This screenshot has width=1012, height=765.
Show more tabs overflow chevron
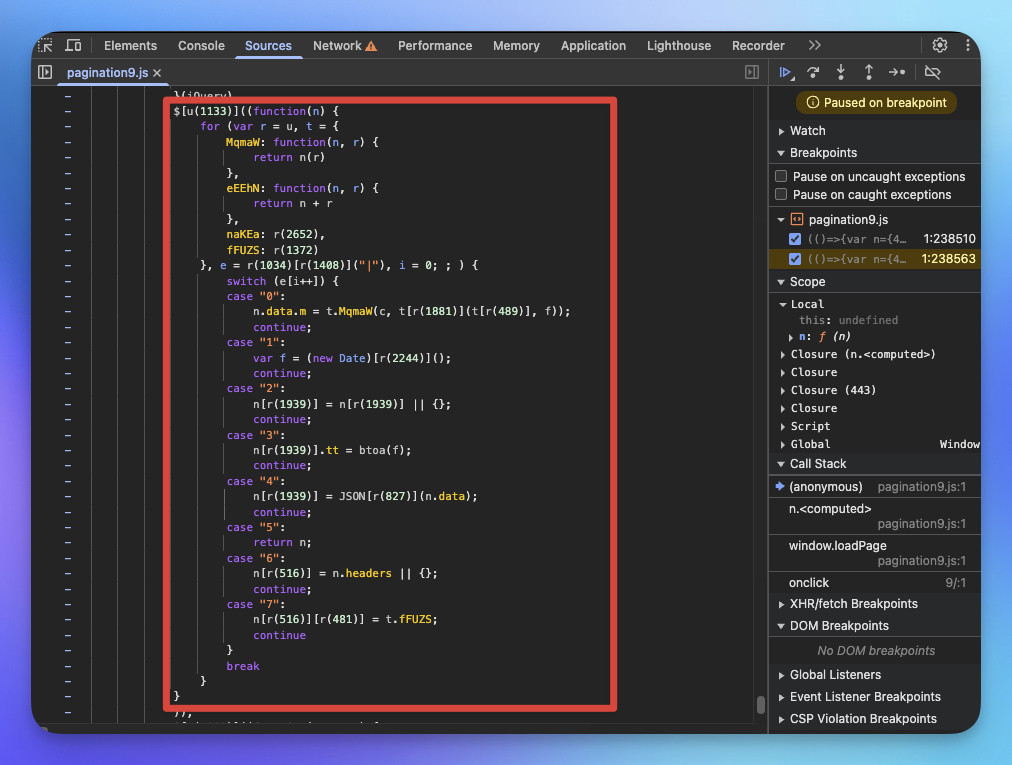point(815,46)
